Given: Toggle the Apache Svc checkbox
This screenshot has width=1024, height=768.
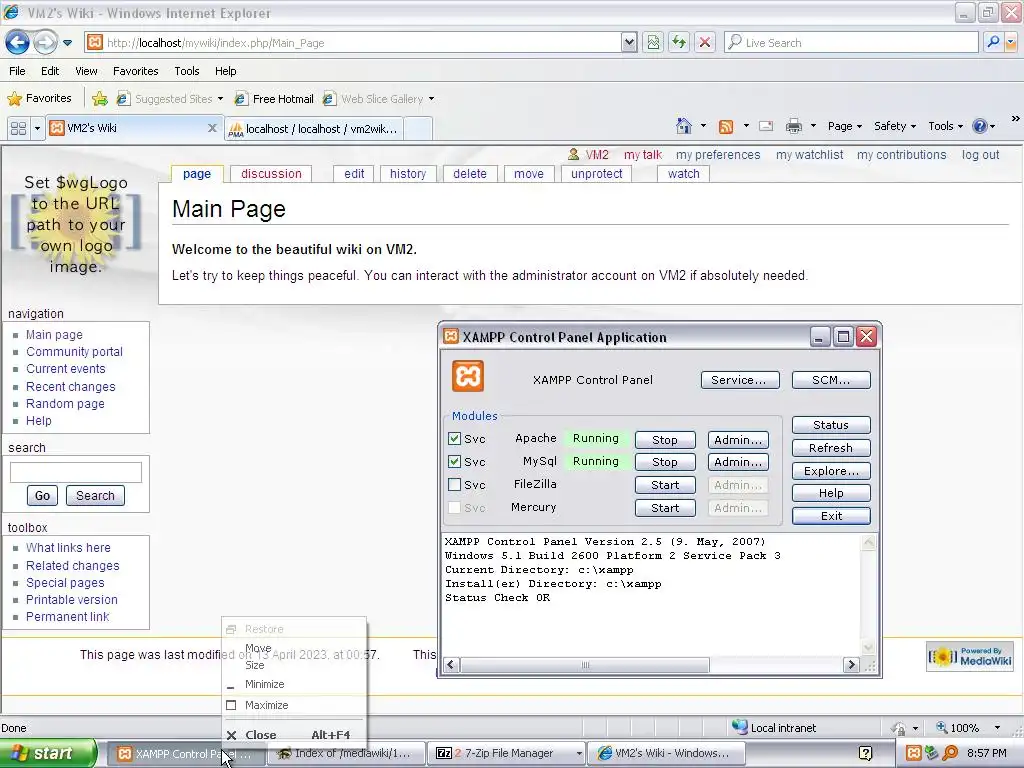Looking at the screenshot, I should tap(455, 439).
